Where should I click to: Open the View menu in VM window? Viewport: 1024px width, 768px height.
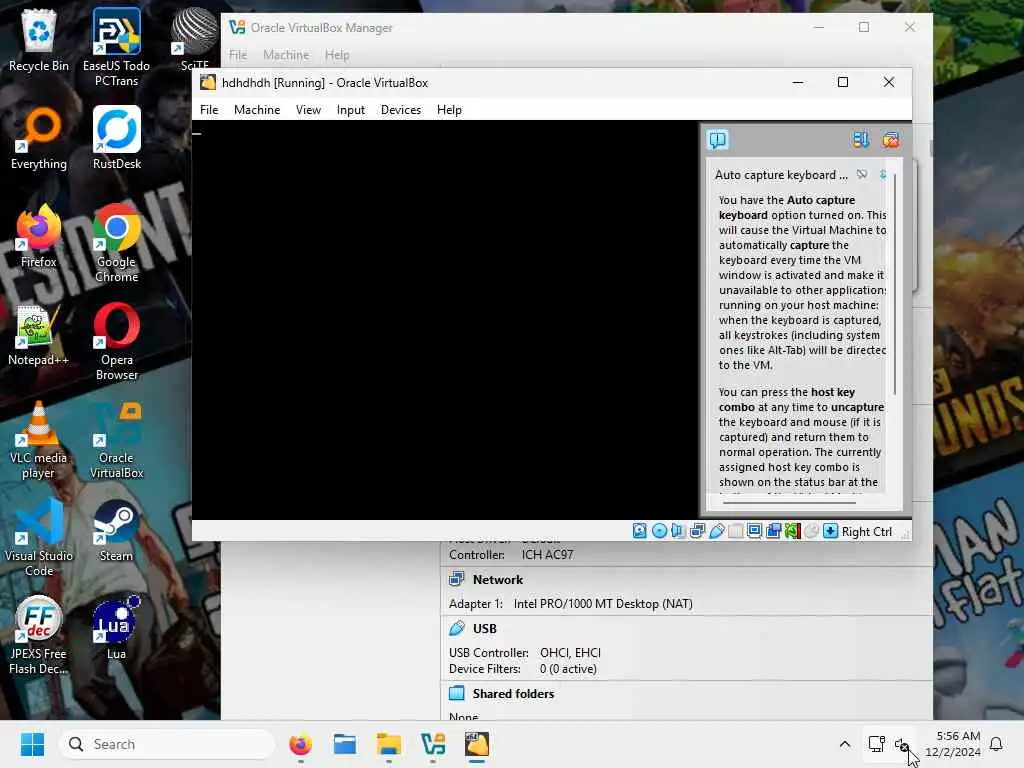coord(308,110)
